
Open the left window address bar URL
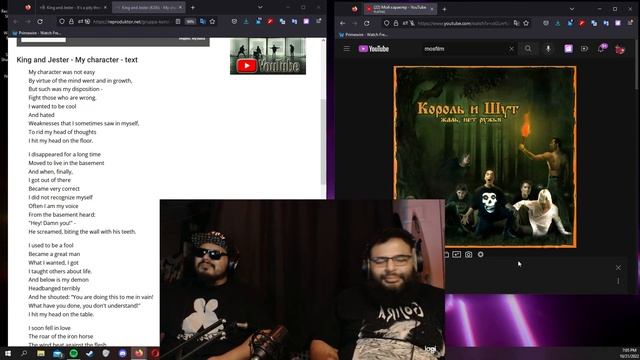[131, 22]
